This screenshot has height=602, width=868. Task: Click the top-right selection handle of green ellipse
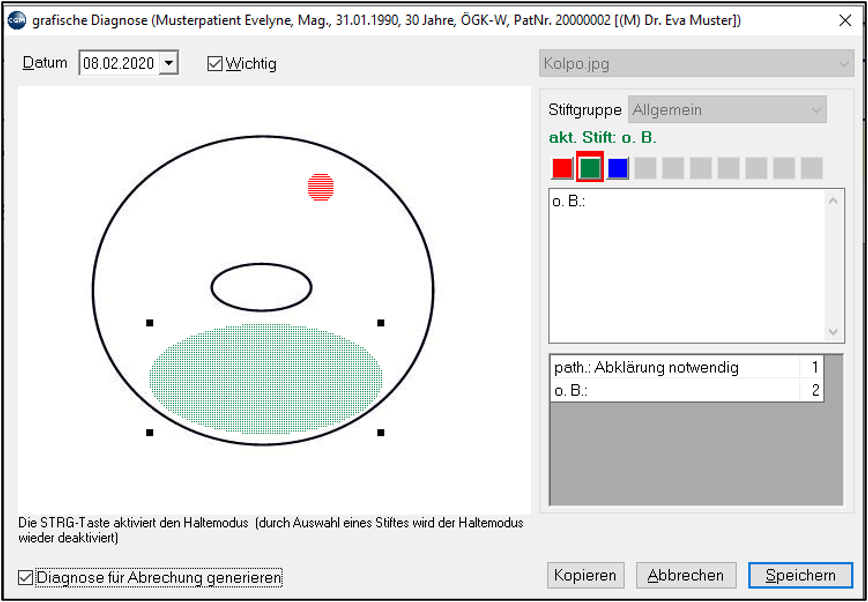point(380,322)
